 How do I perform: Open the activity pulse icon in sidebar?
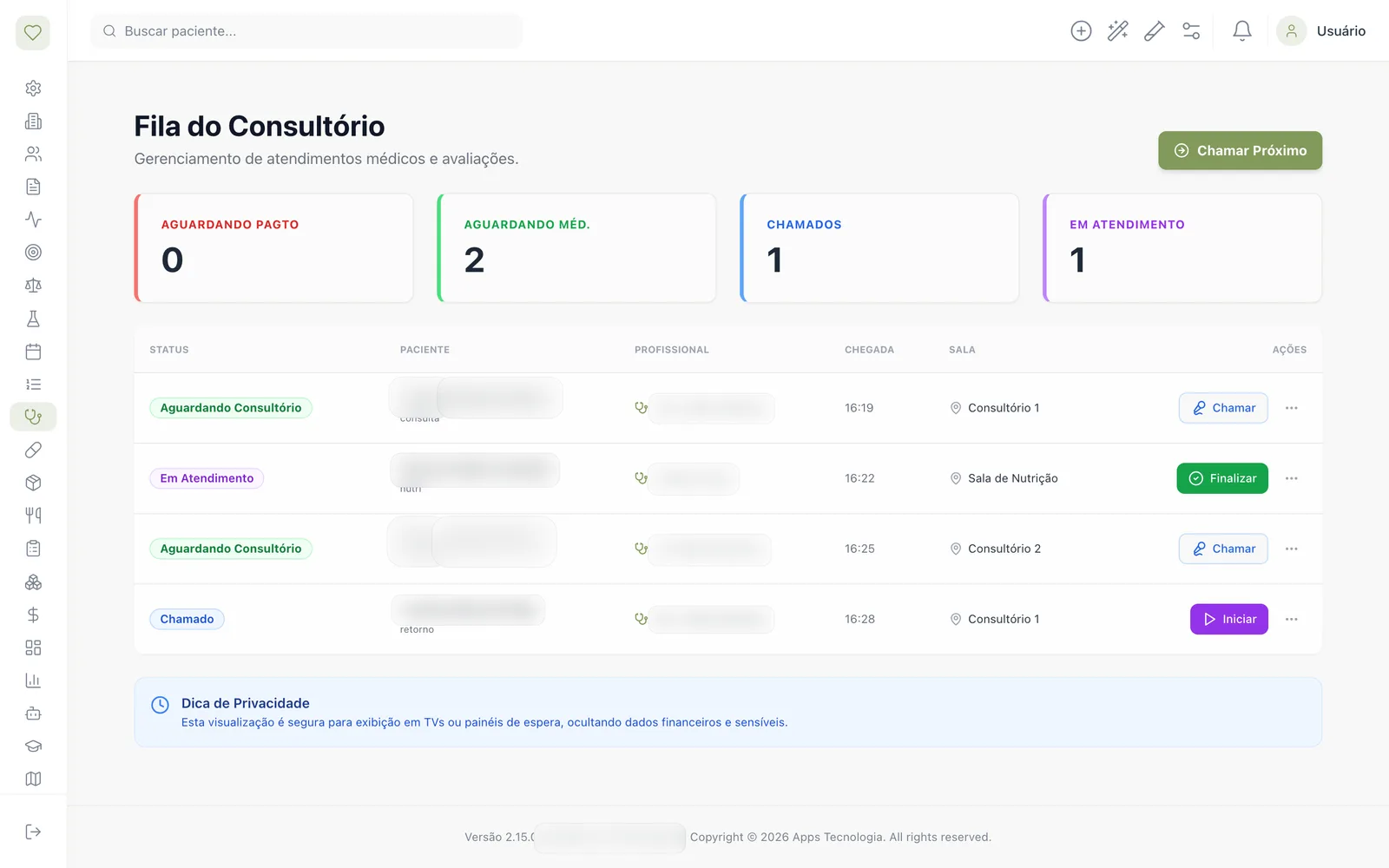tap(33, 220)
